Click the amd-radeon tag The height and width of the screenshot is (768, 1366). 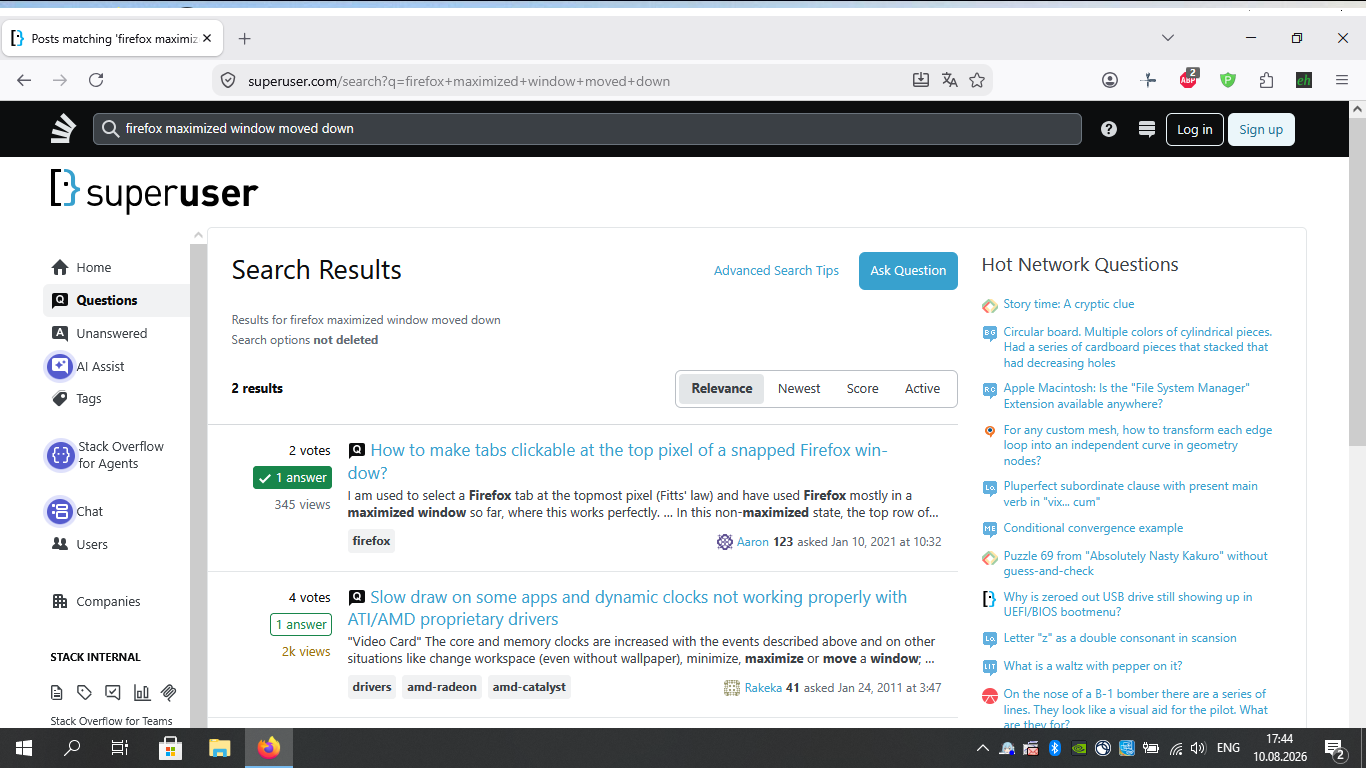click(x=441, y=687)
